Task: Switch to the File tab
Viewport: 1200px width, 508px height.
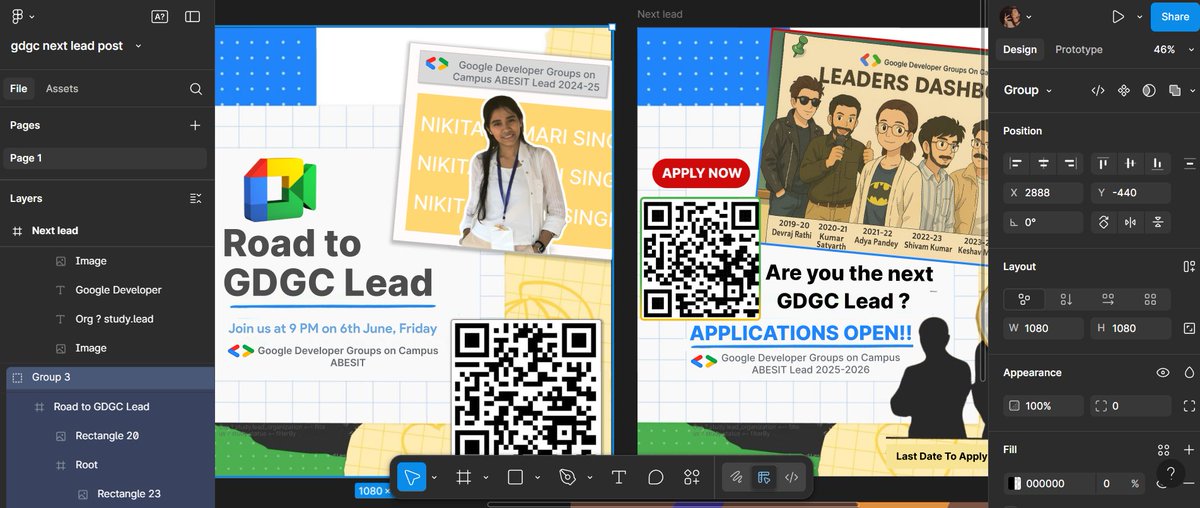Action: 18,89
